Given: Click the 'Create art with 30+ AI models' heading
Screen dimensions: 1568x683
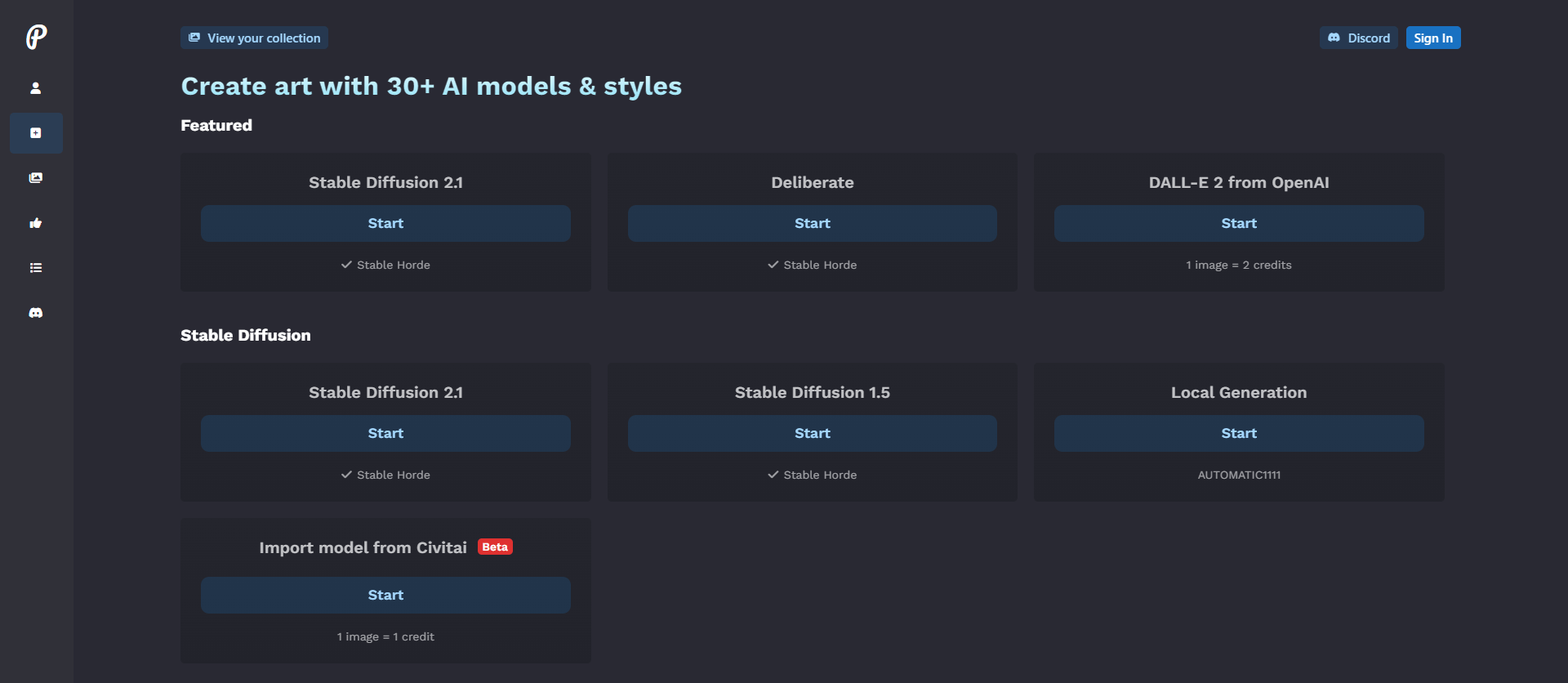Looking at the screenshot, I should click(x=431, y=86).
